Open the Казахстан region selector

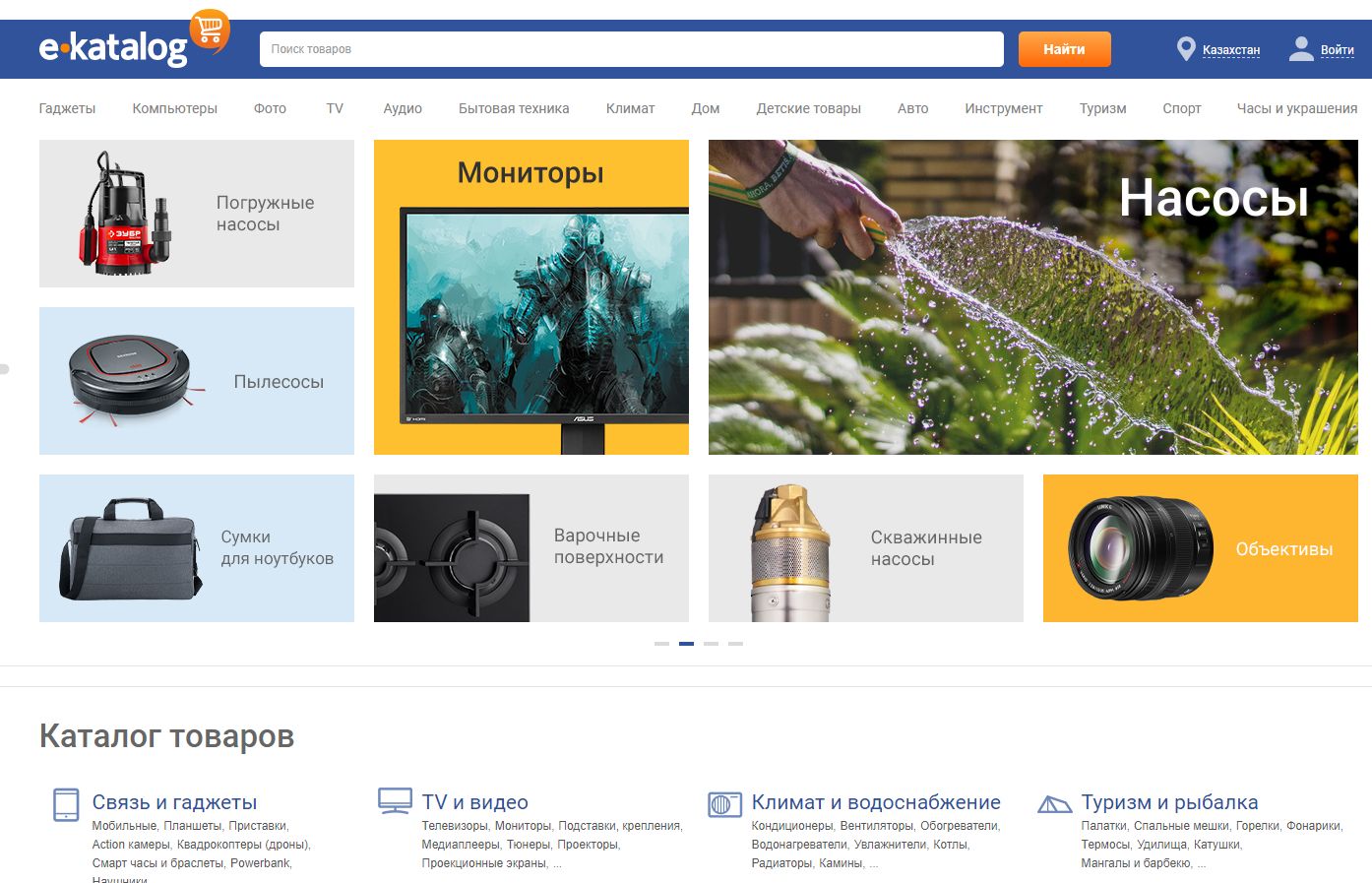(1230, 50)
